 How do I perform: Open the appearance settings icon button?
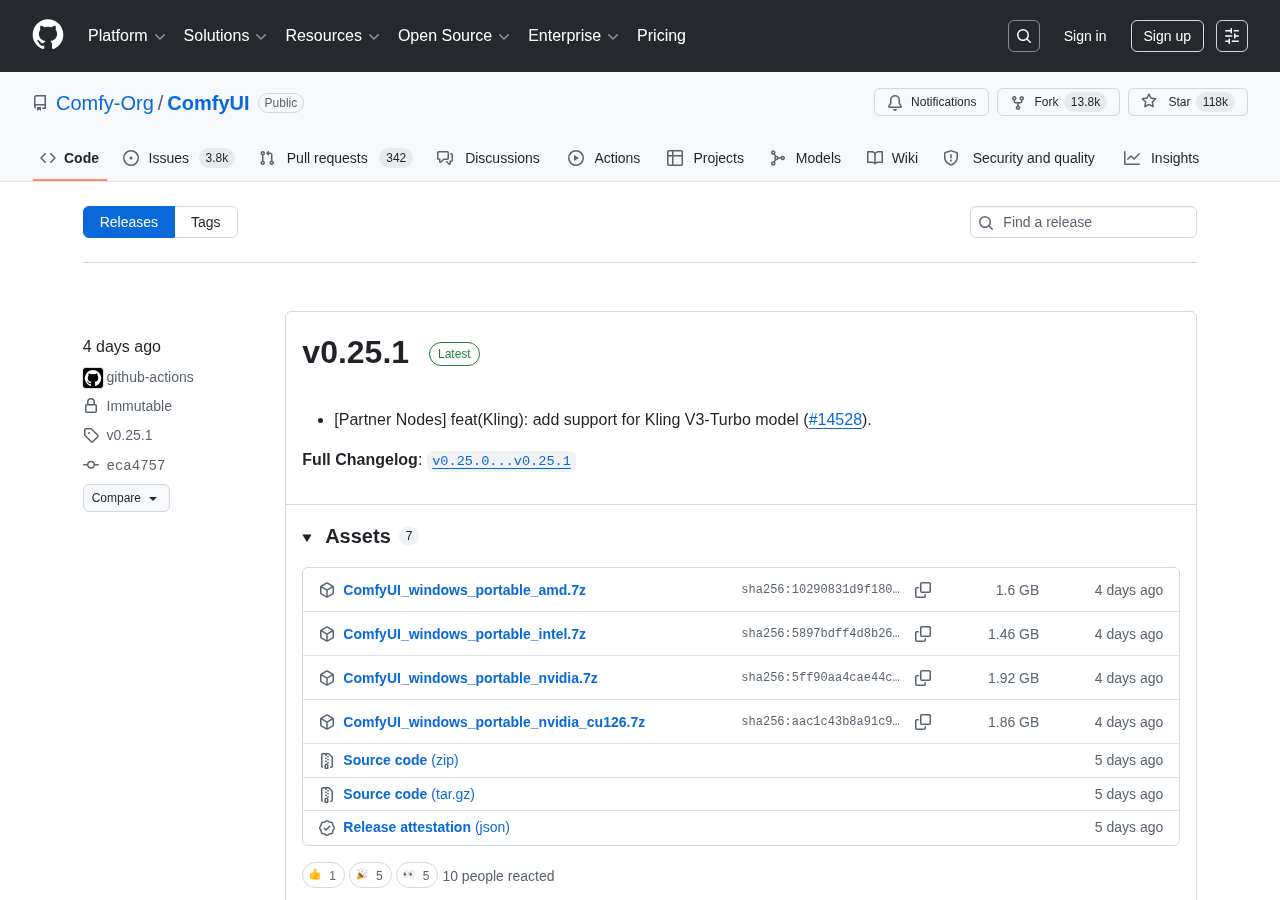click(x=1232, y=36)
